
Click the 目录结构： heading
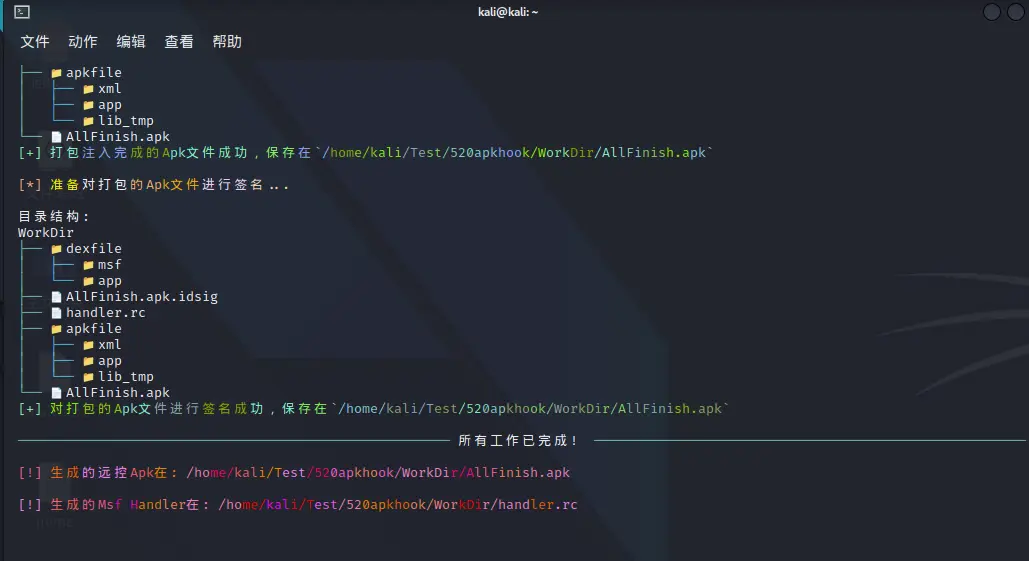click(x=54, y=217)
